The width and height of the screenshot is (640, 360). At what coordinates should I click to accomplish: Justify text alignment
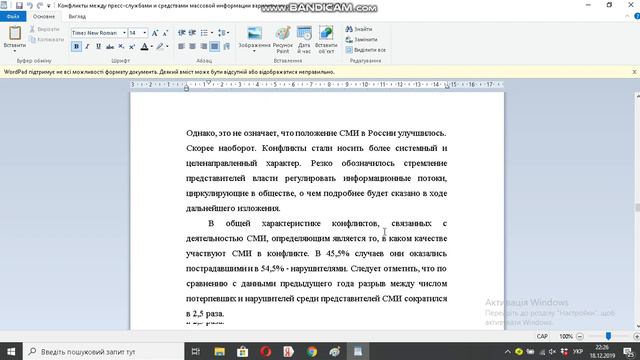click(214, 47)
